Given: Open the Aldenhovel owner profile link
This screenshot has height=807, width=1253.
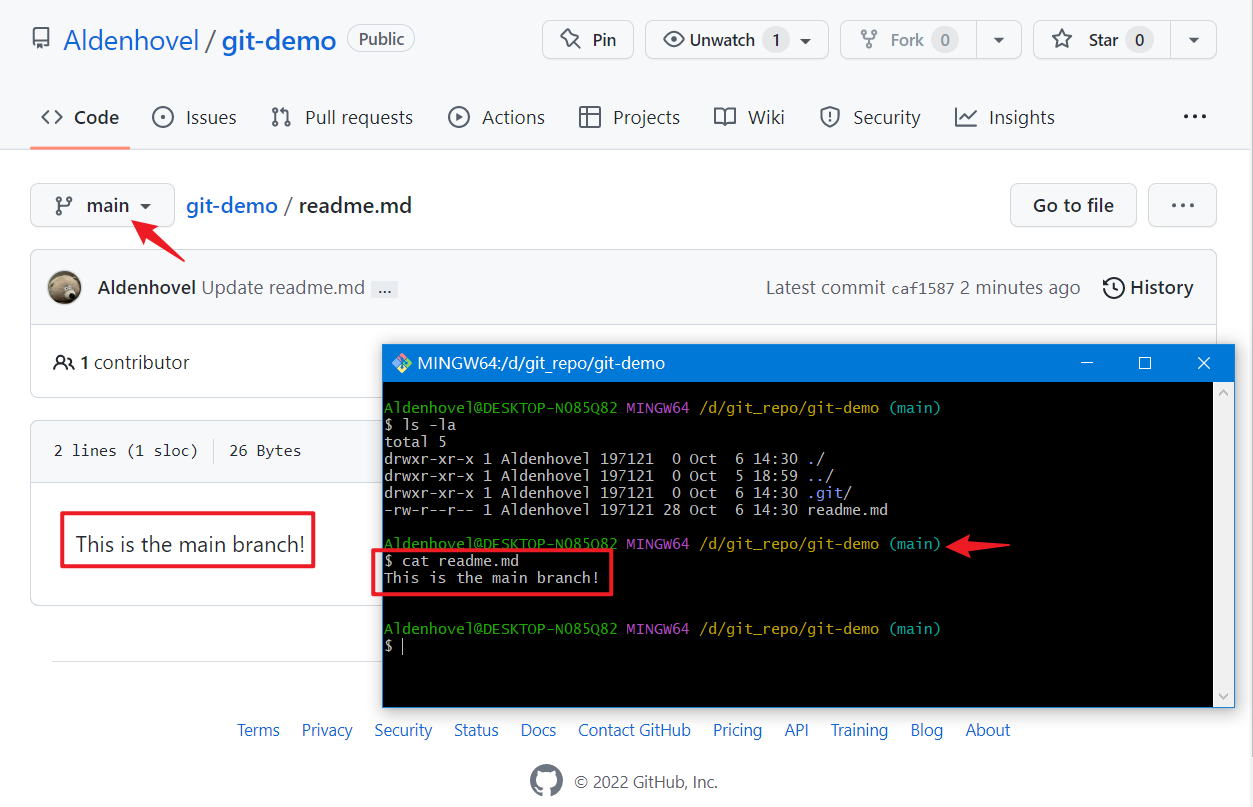Looking at the screenshot, I should (x=130, y=40).
